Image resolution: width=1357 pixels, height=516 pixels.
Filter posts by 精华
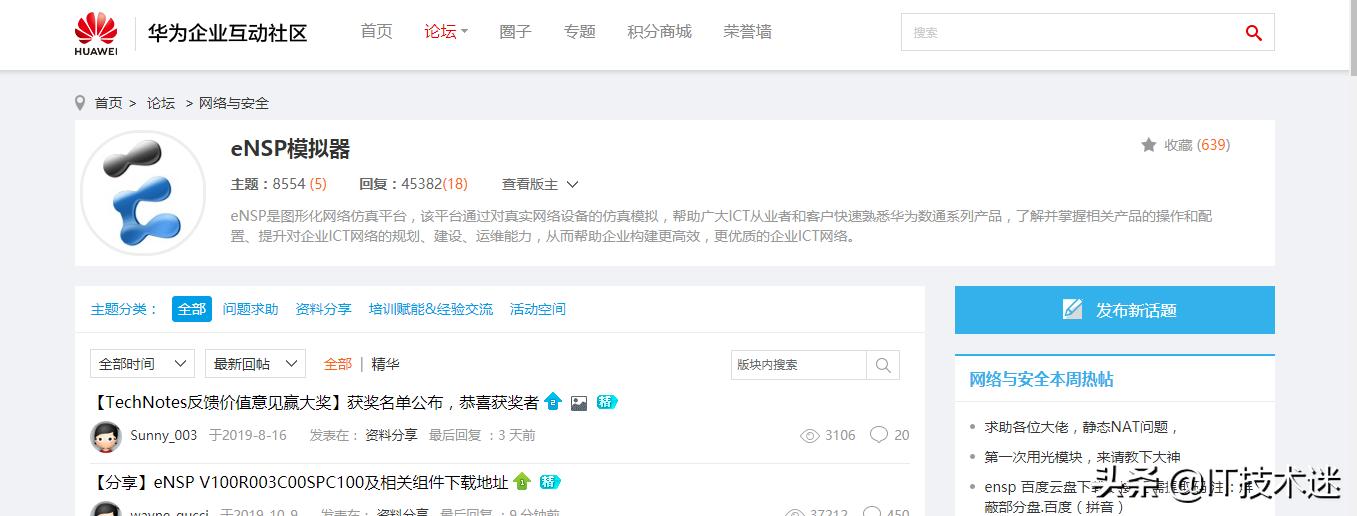point(385,364)
